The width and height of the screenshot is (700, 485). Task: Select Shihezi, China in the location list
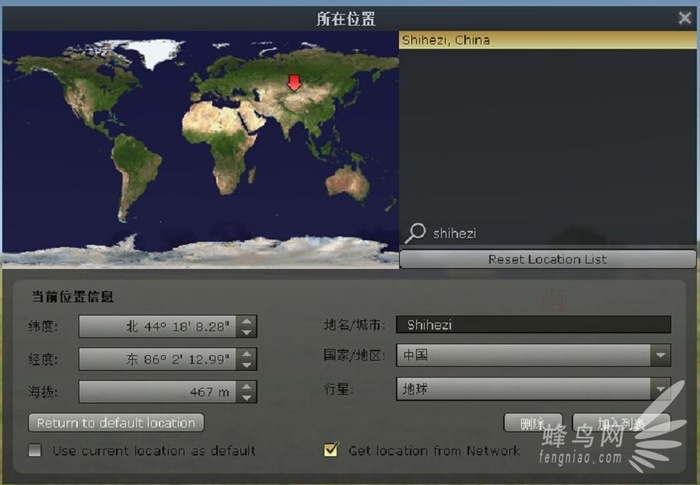[546, 40]
